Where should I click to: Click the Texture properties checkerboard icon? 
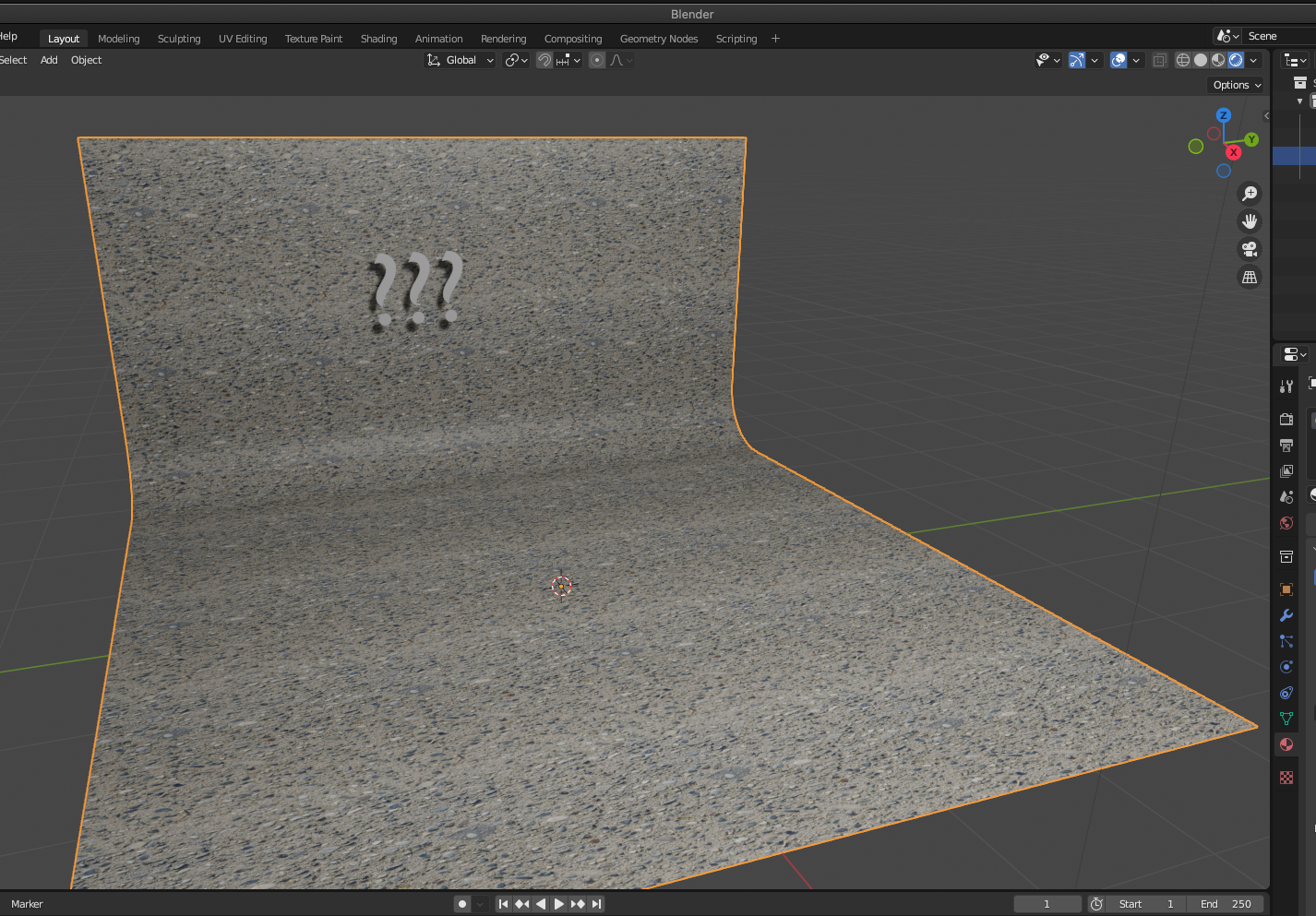pyautogui.click(x=1286, y=778)
